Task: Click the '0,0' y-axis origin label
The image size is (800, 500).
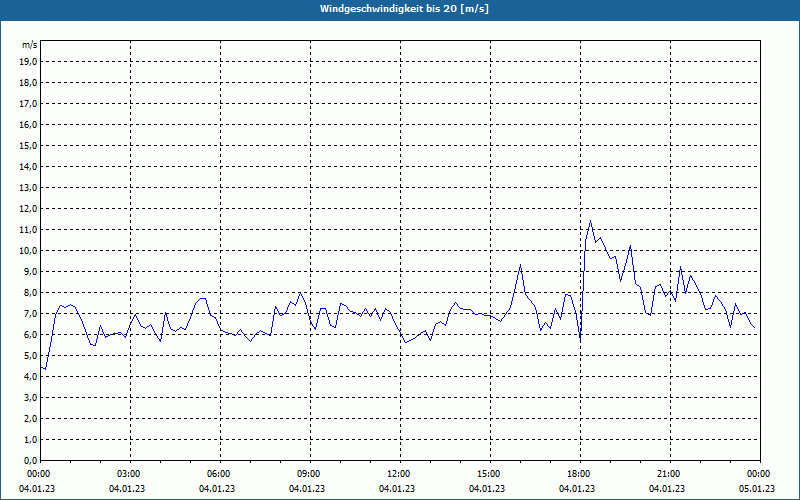Action: (31, 460)
